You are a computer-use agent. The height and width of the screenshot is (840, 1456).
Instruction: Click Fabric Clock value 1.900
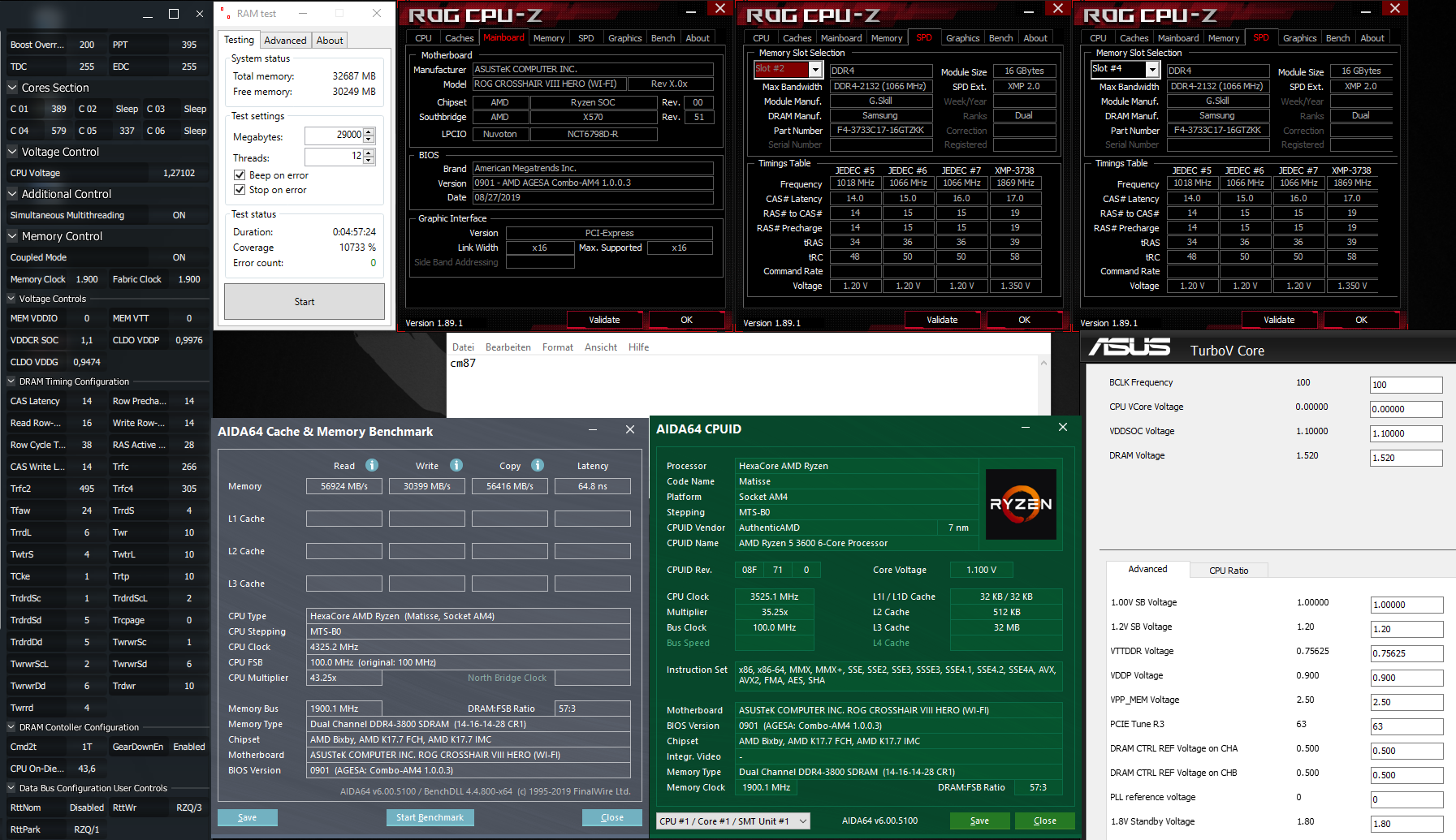pos(189,279)
